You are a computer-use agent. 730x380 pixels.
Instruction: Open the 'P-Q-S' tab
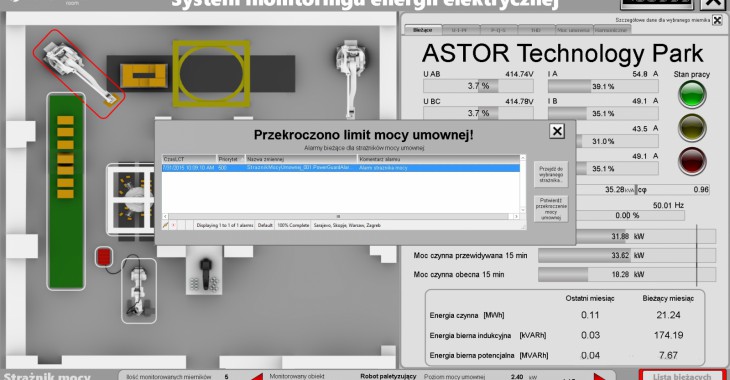(x=498, y=30)
